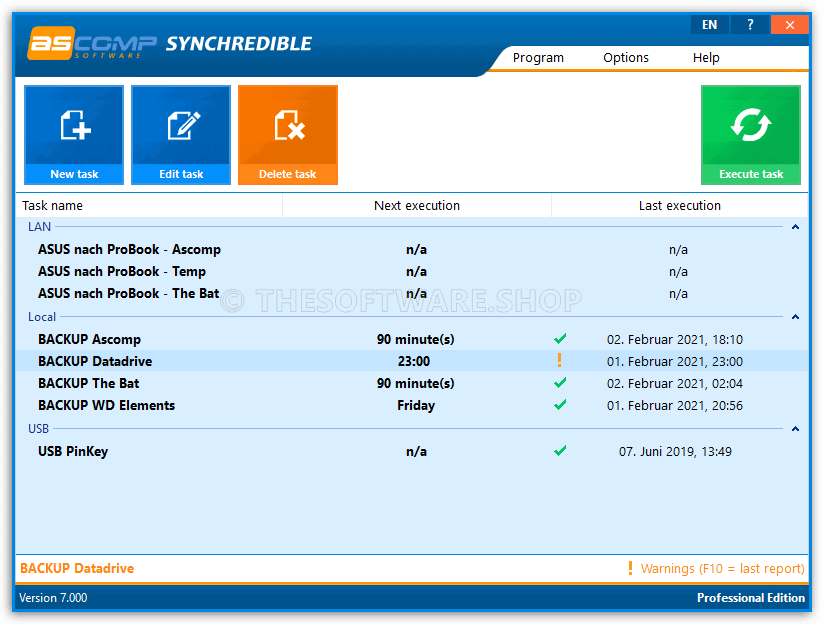
Task: Click the status bar warning exclamation icon
Action: pos(630,568)
